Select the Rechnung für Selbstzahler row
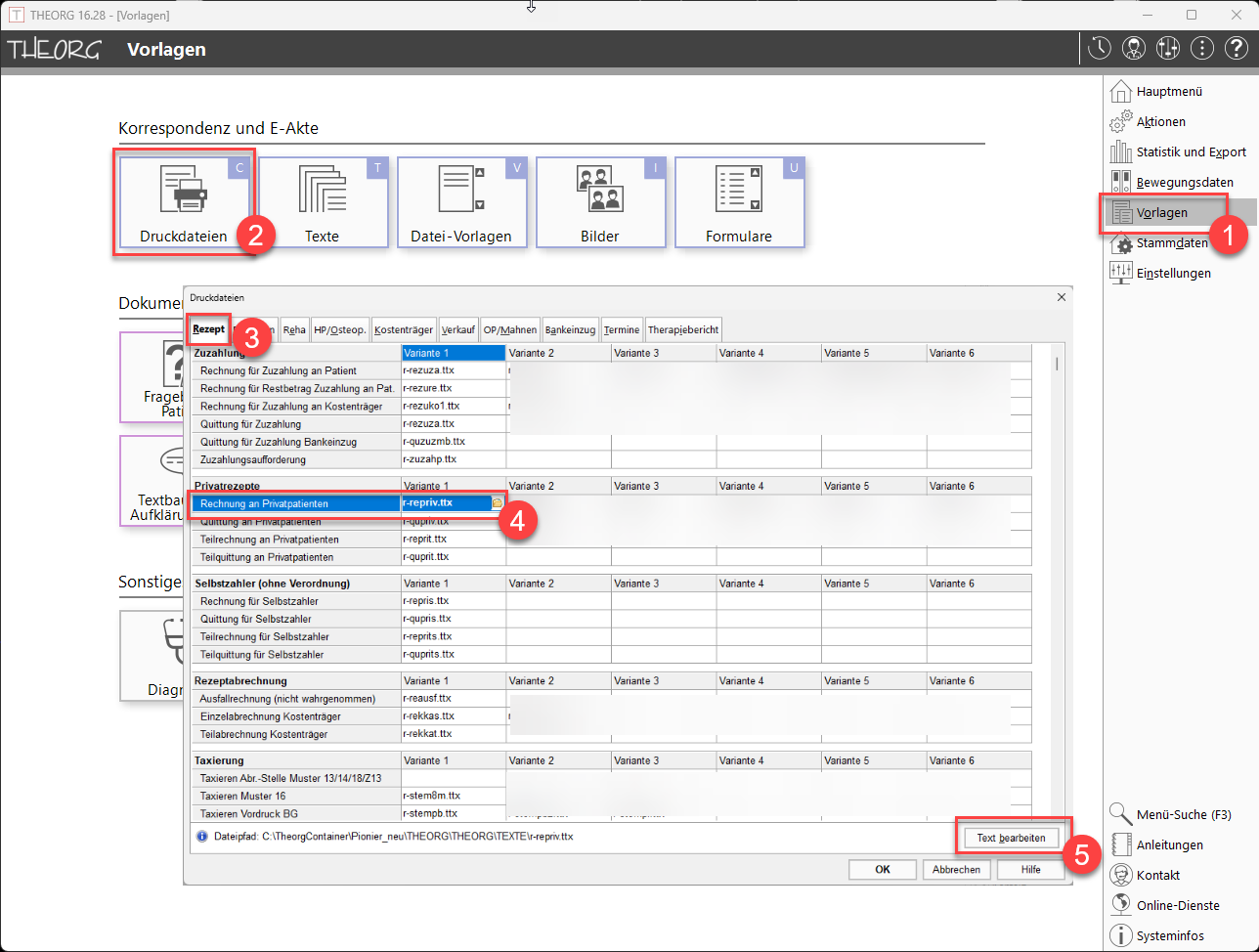The width and height of the screenshot is (1259, 952). [256, 601]
